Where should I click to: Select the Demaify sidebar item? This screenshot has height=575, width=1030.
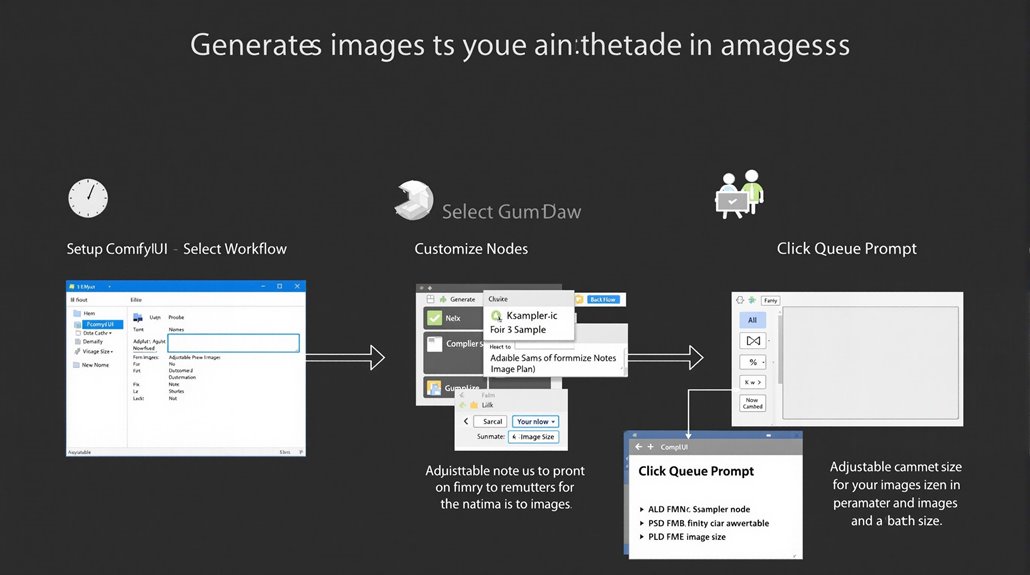(x=89, y=342)
